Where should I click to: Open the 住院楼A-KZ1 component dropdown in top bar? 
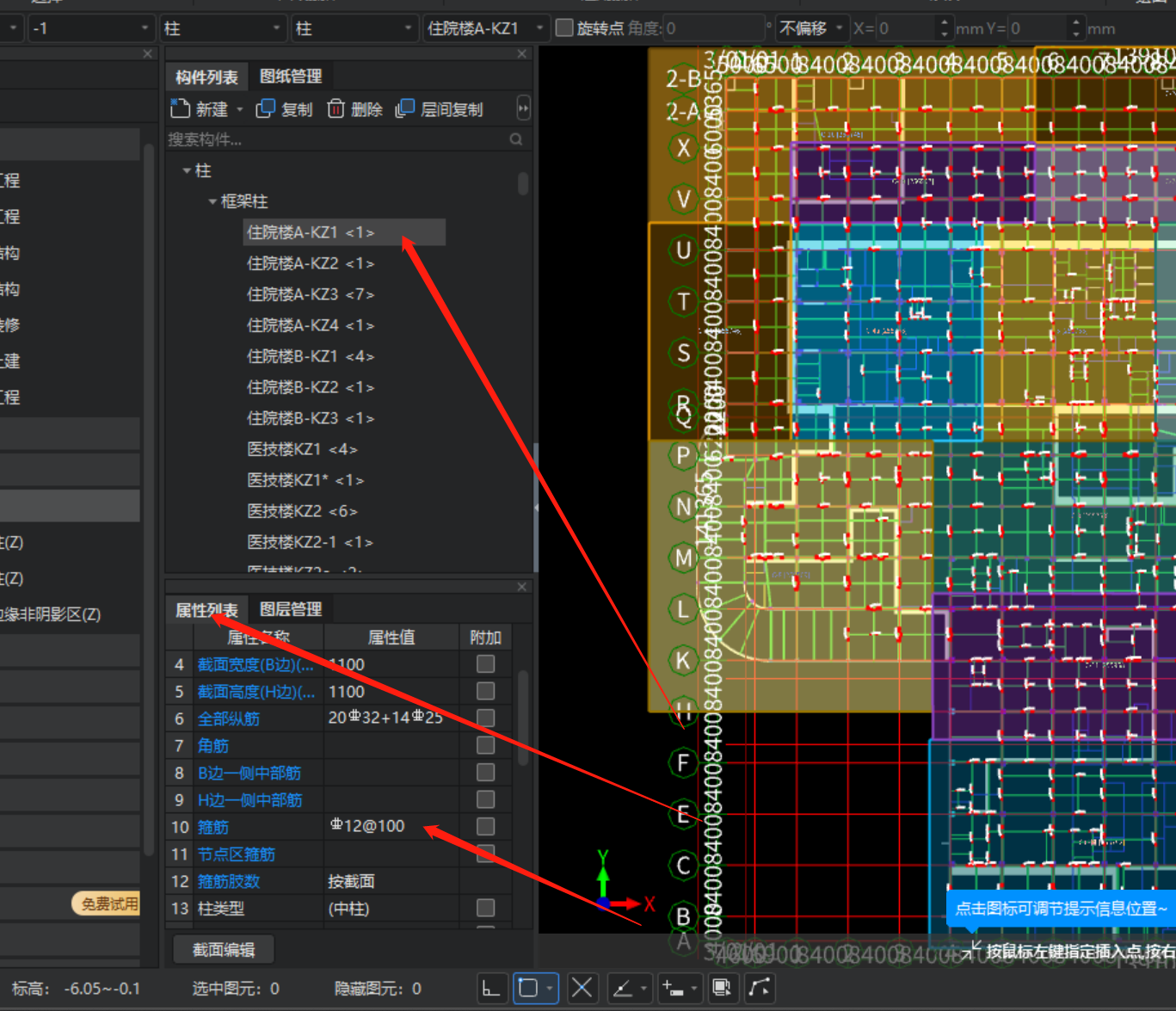tap(485, 28)
